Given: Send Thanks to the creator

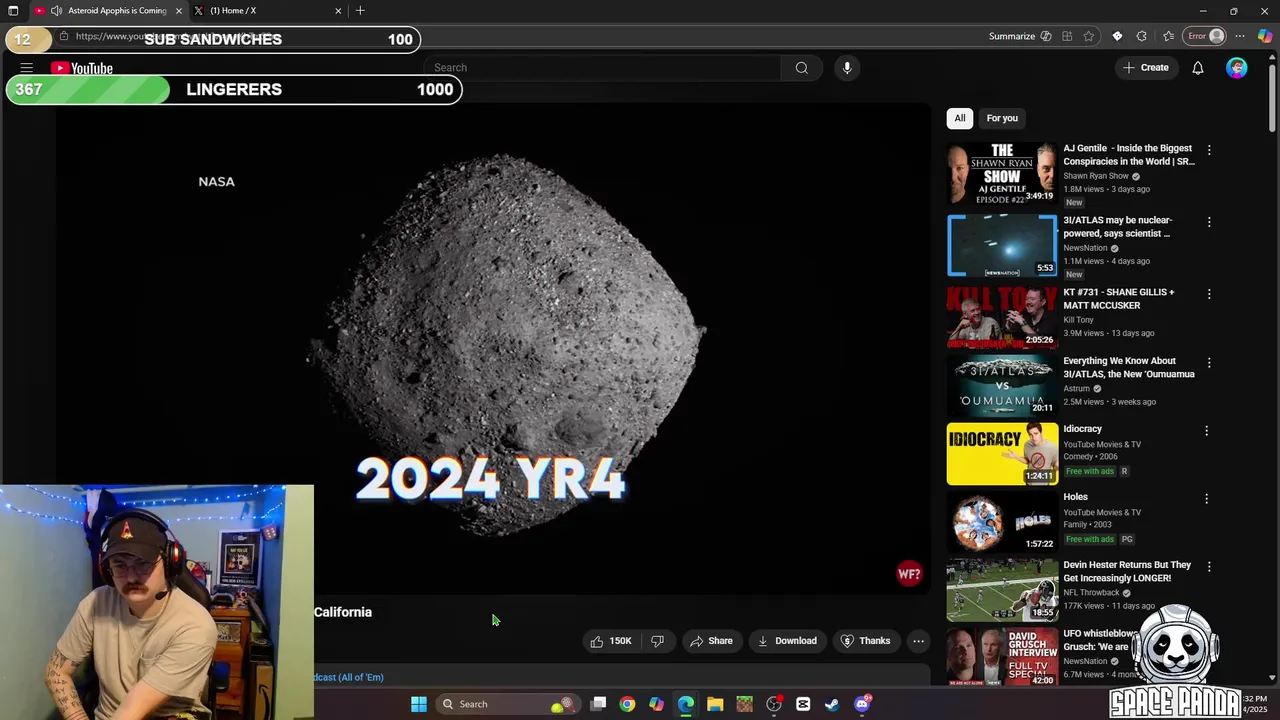Looking at the screenshot, I should (x=865, y=641).
